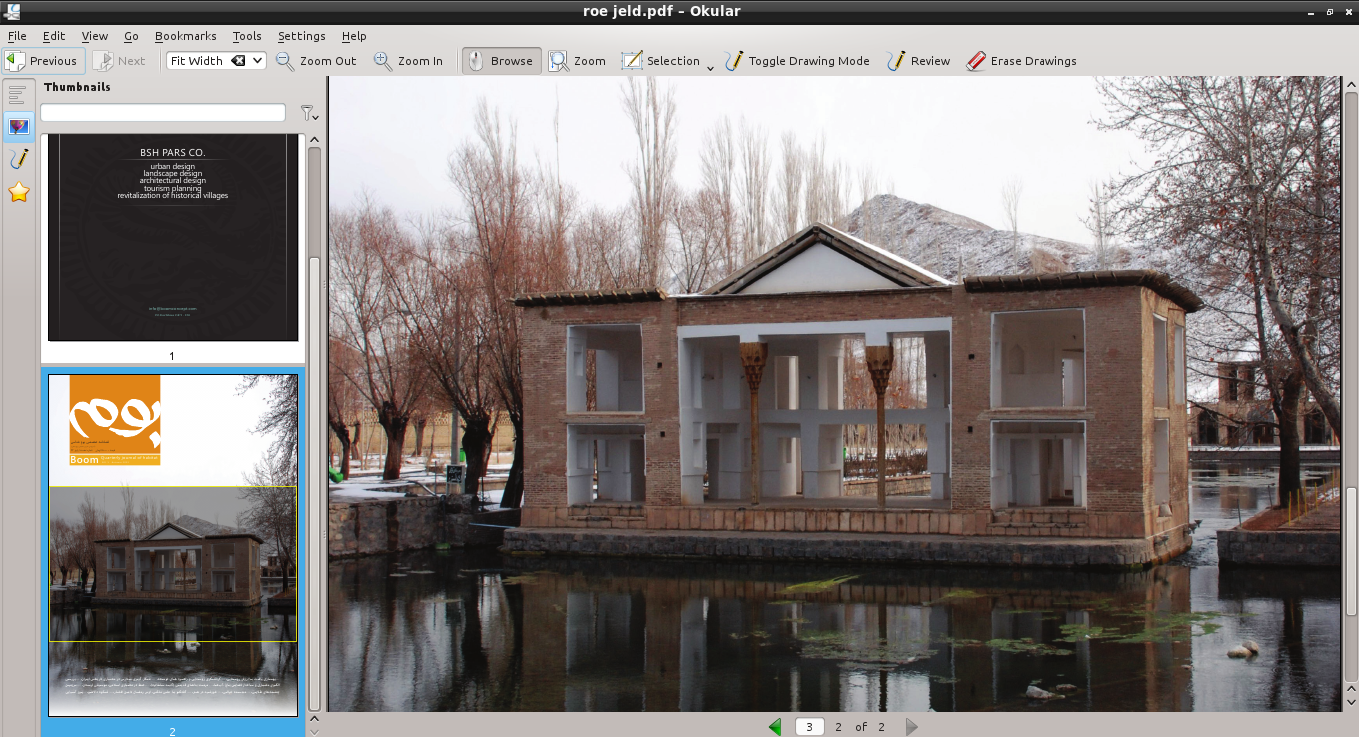Click the Zoom Out magnifier icon
The height and width of the screenshot is (737, 1359).
[x=285, y=61]
